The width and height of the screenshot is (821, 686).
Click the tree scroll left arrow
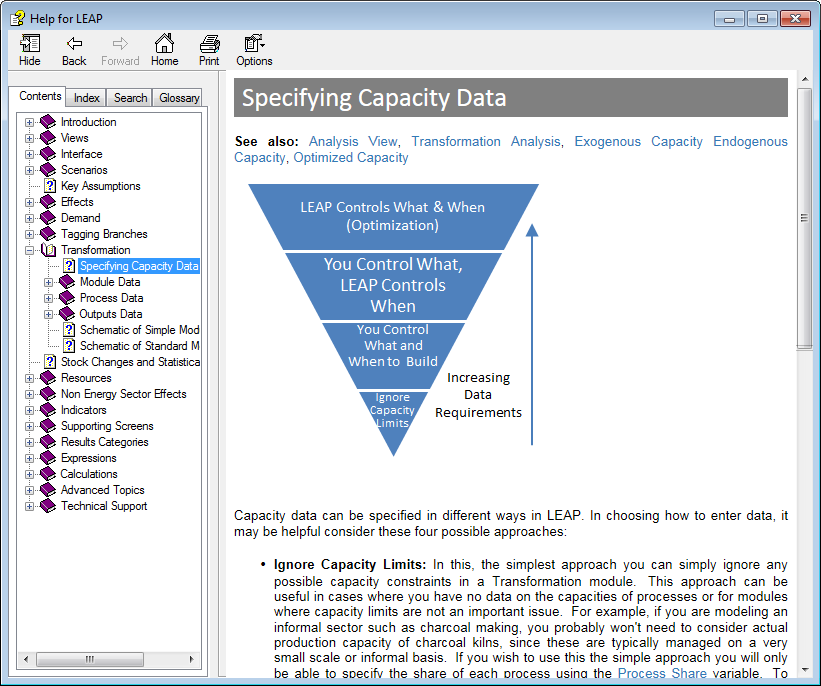[26, 659]
